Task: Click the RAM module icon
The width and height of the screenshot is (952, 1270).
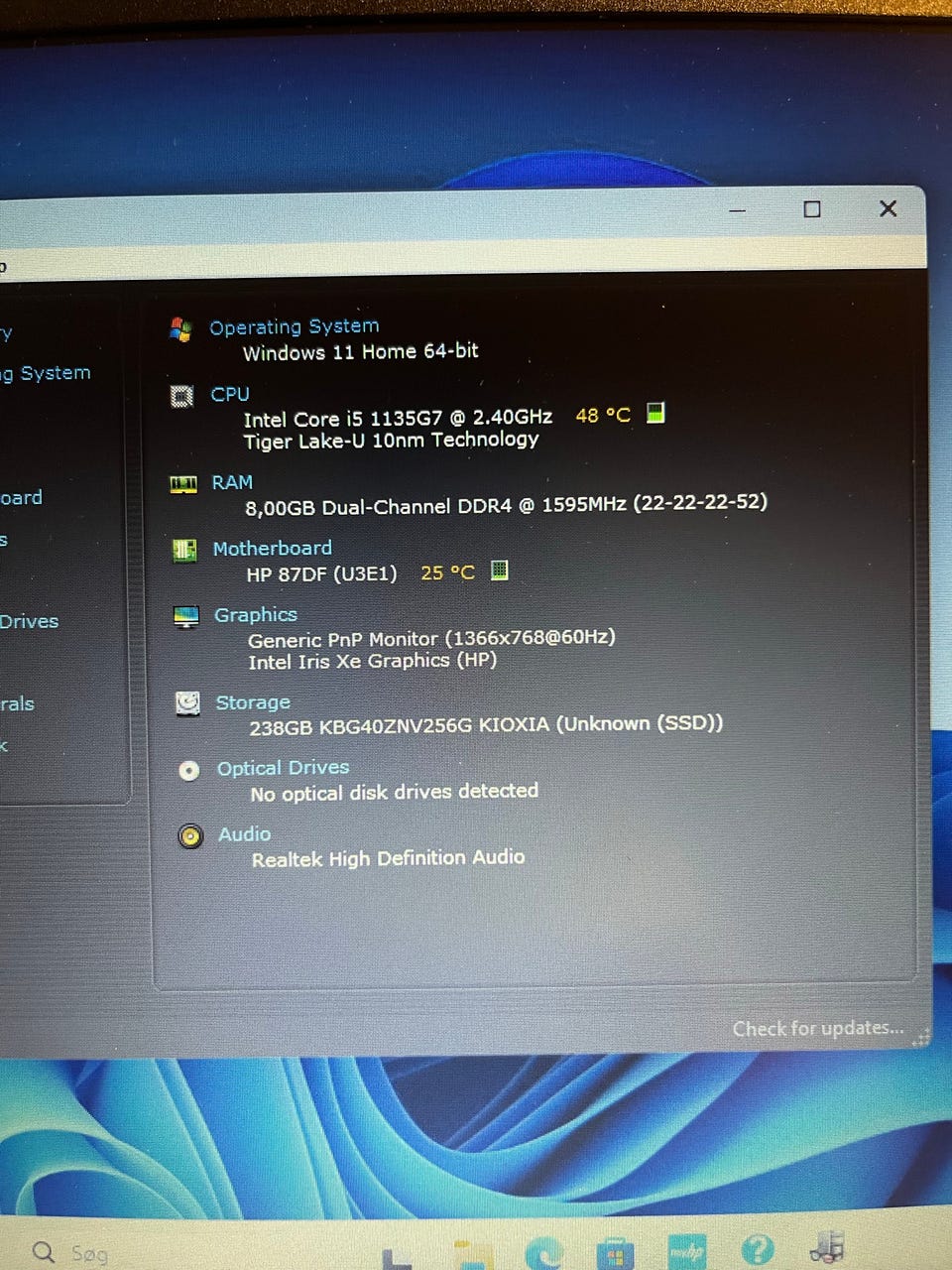Action: point(183,483)
